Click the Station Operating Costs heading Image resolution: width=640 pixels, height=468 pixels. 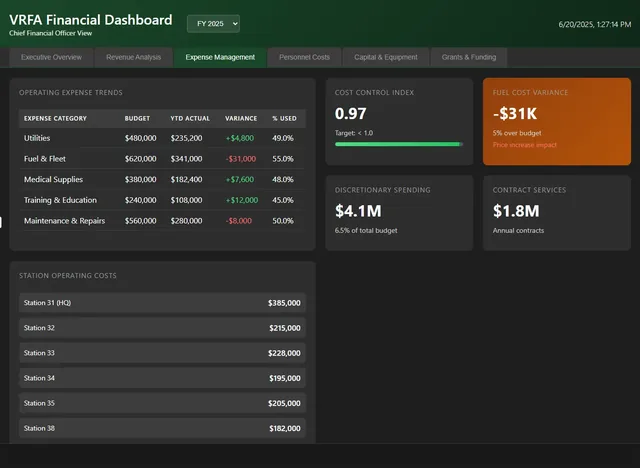pyautogui.click(x=68, y=276)
